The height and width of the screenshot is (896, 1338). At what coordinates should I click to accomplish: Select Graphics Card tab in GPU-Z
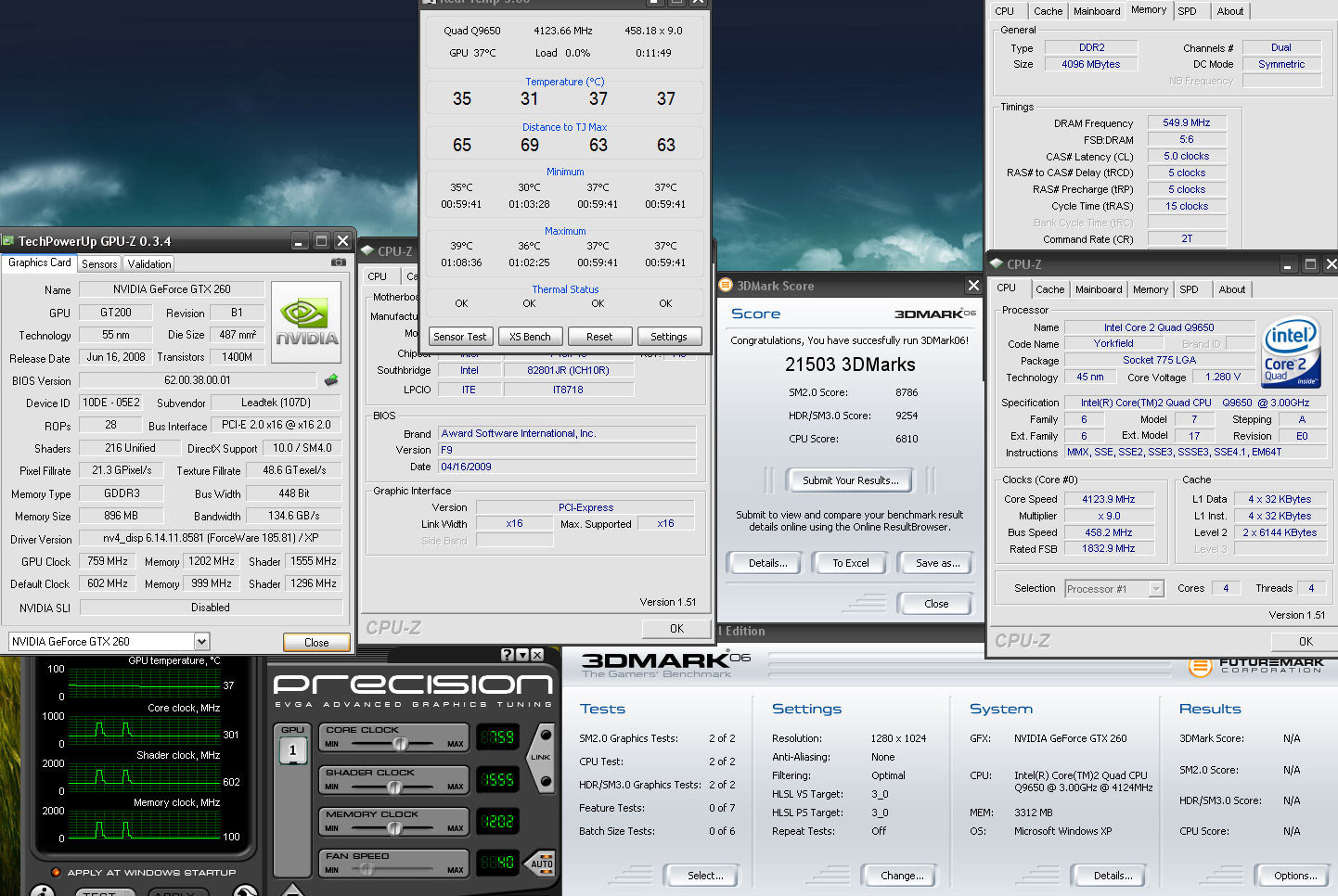[40, 262]
